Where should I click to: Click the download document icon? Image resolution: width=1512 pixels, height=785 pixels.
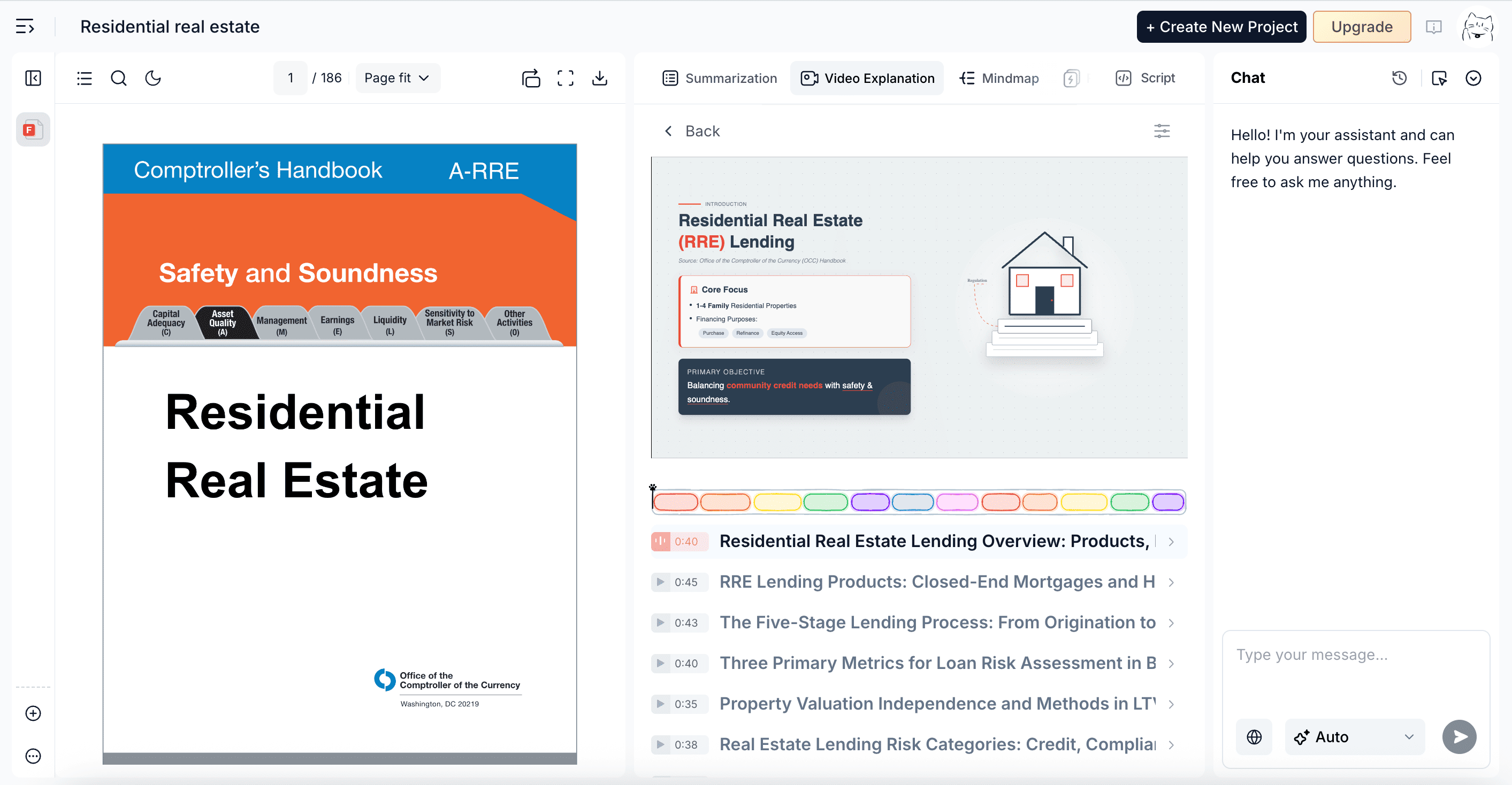(599, 78)
